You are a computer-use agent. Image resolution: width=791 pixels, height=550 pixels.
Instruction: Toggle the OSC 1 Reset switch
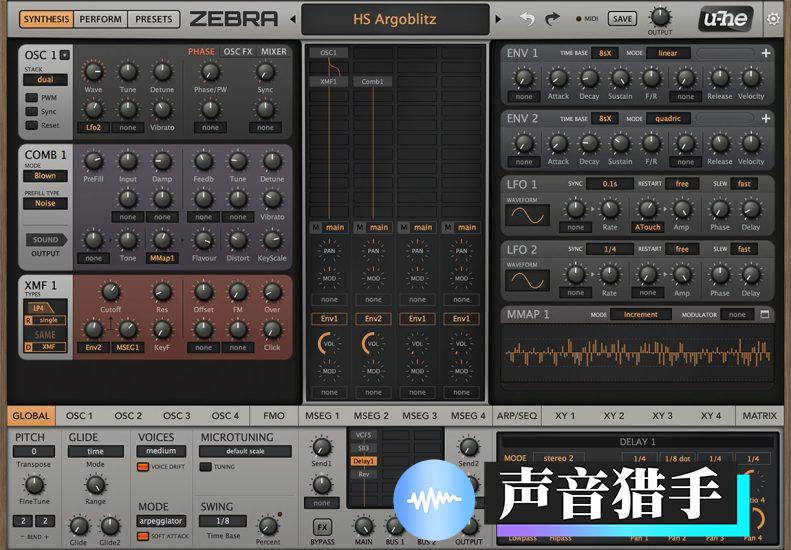[x=31, y=125]
